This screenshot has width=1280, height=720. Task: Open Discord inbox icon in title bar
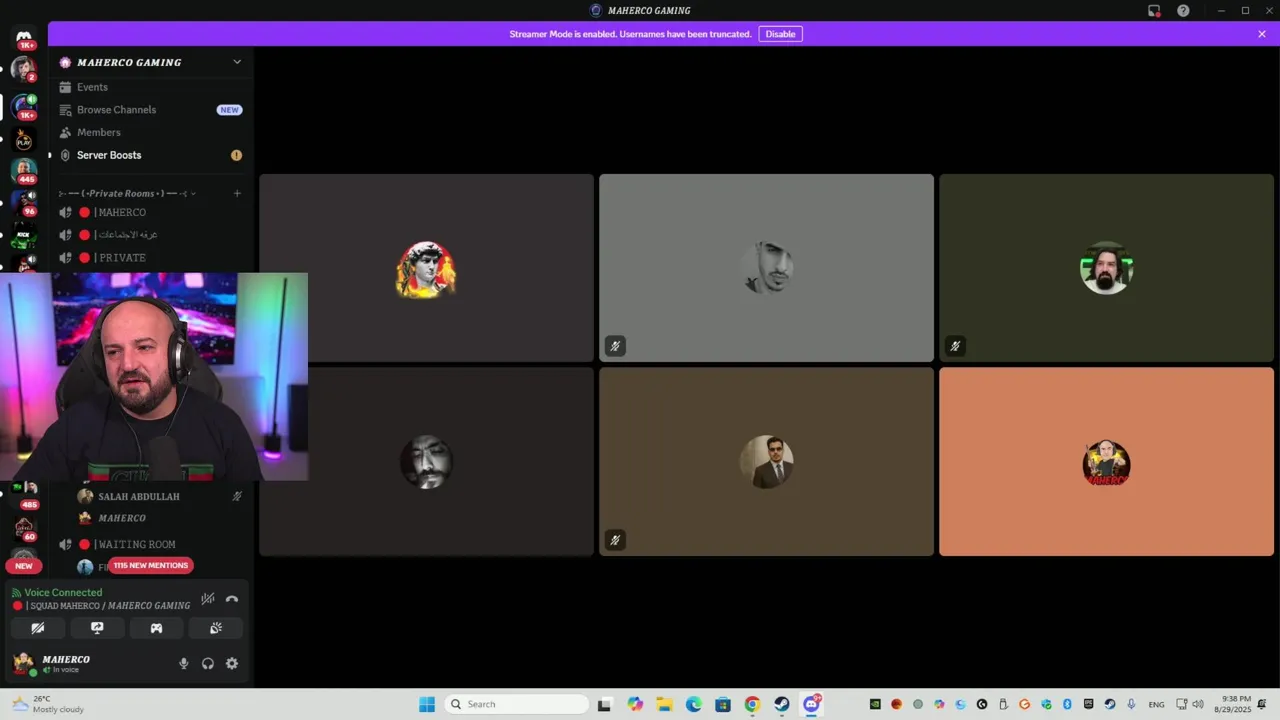(1154, 11)
